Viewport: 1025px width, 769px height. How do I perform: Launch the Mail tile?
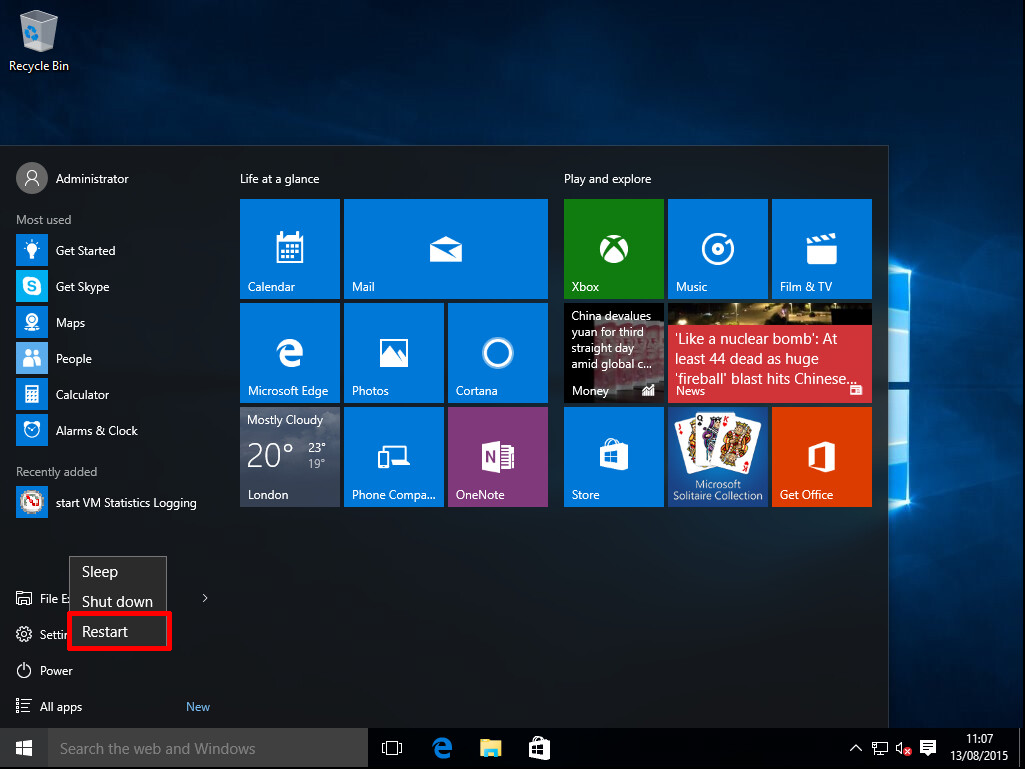pos(446,248)
